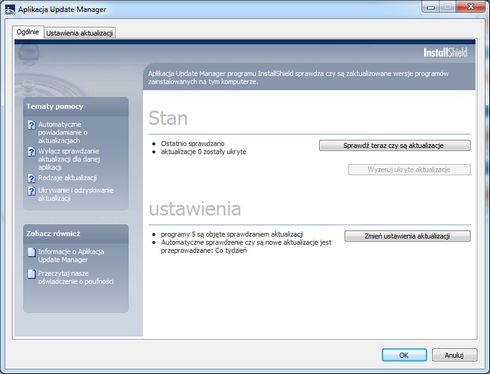This screenshot has width=490, height=374.
Task: Click the document icon next to Przeczytaj nasze oświadczenie
Action: (31, 274)
